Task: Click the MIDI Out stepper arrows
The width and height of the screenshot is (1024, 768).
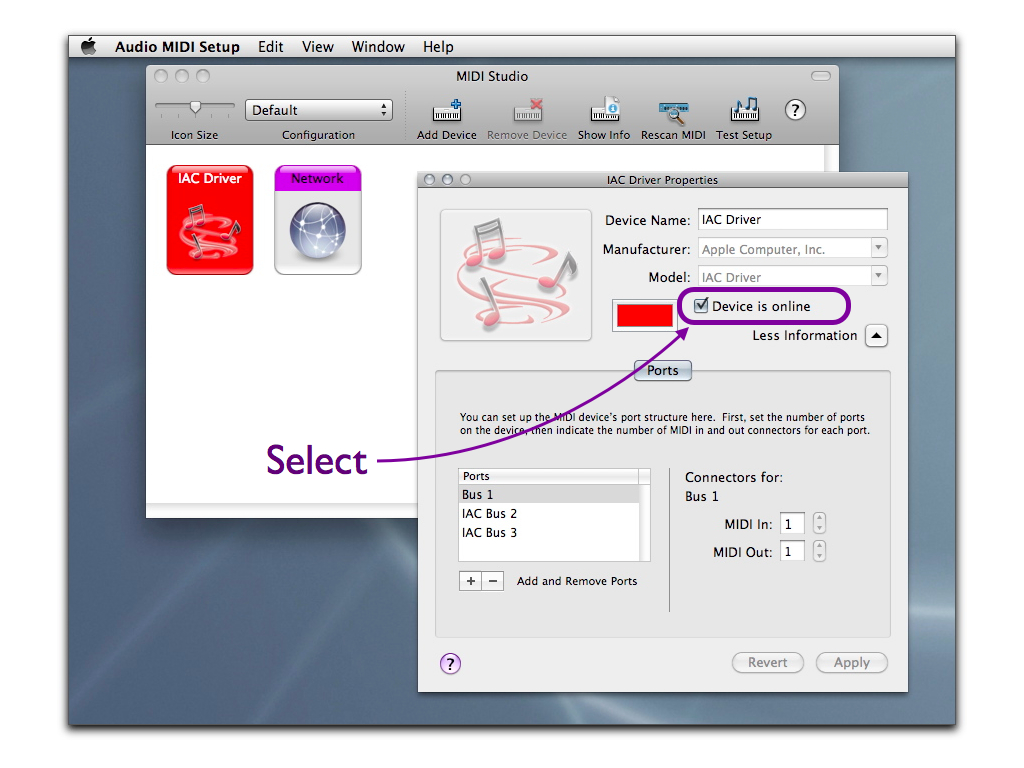Action: coord(820,552)
